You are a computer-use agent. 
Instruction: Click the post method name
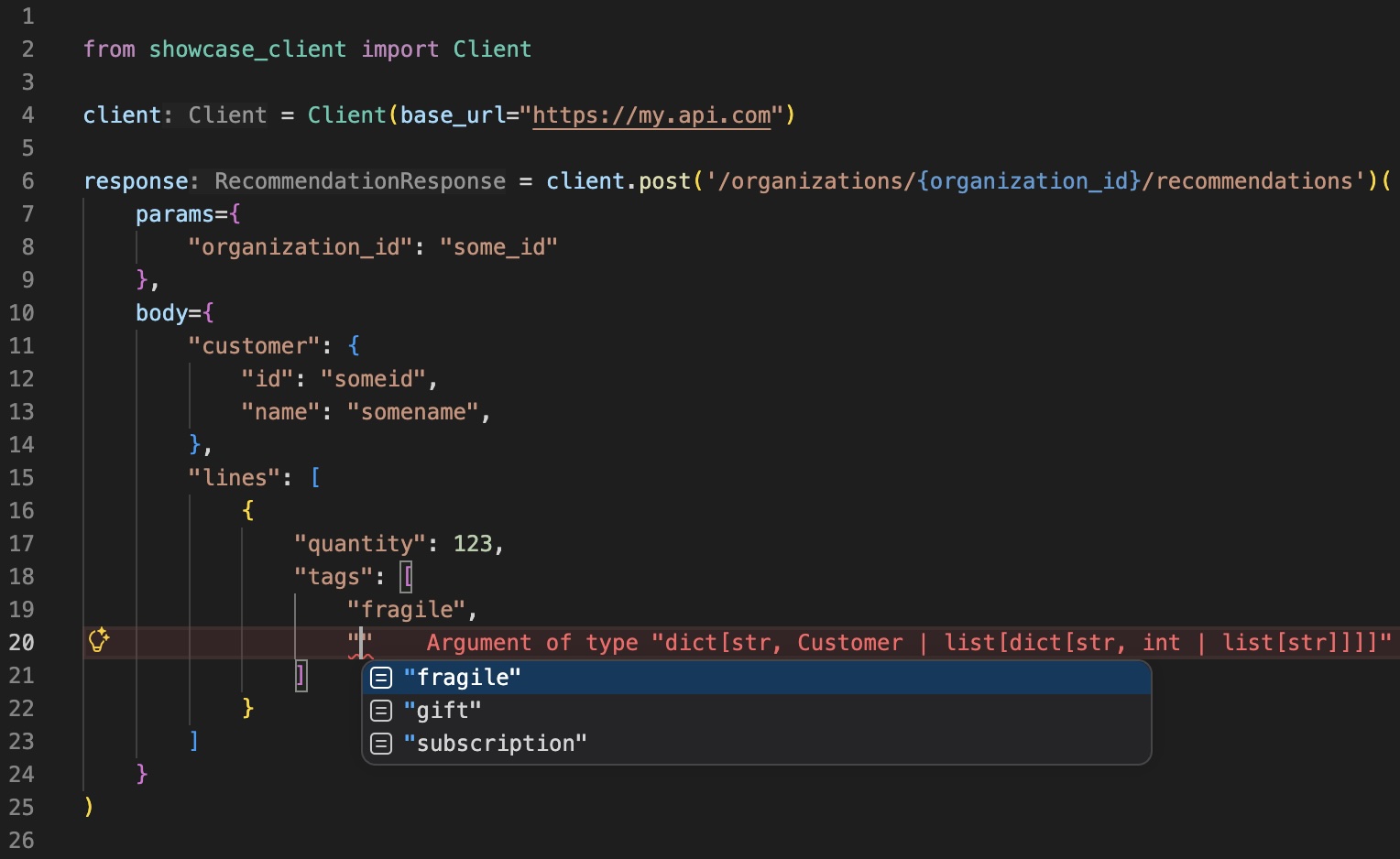click(x=664, y=181)
